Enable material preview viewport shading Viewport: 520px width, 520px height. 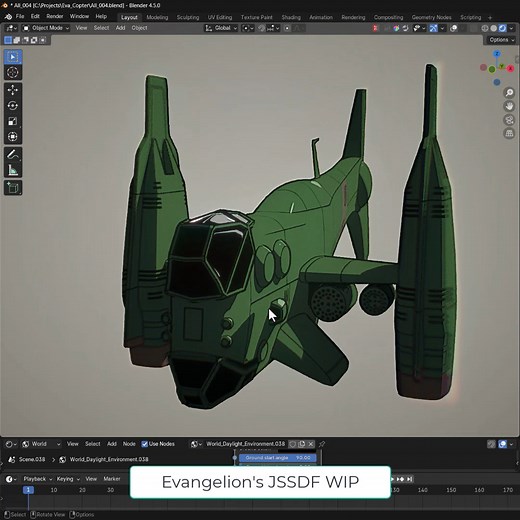(x=502, y=28)
